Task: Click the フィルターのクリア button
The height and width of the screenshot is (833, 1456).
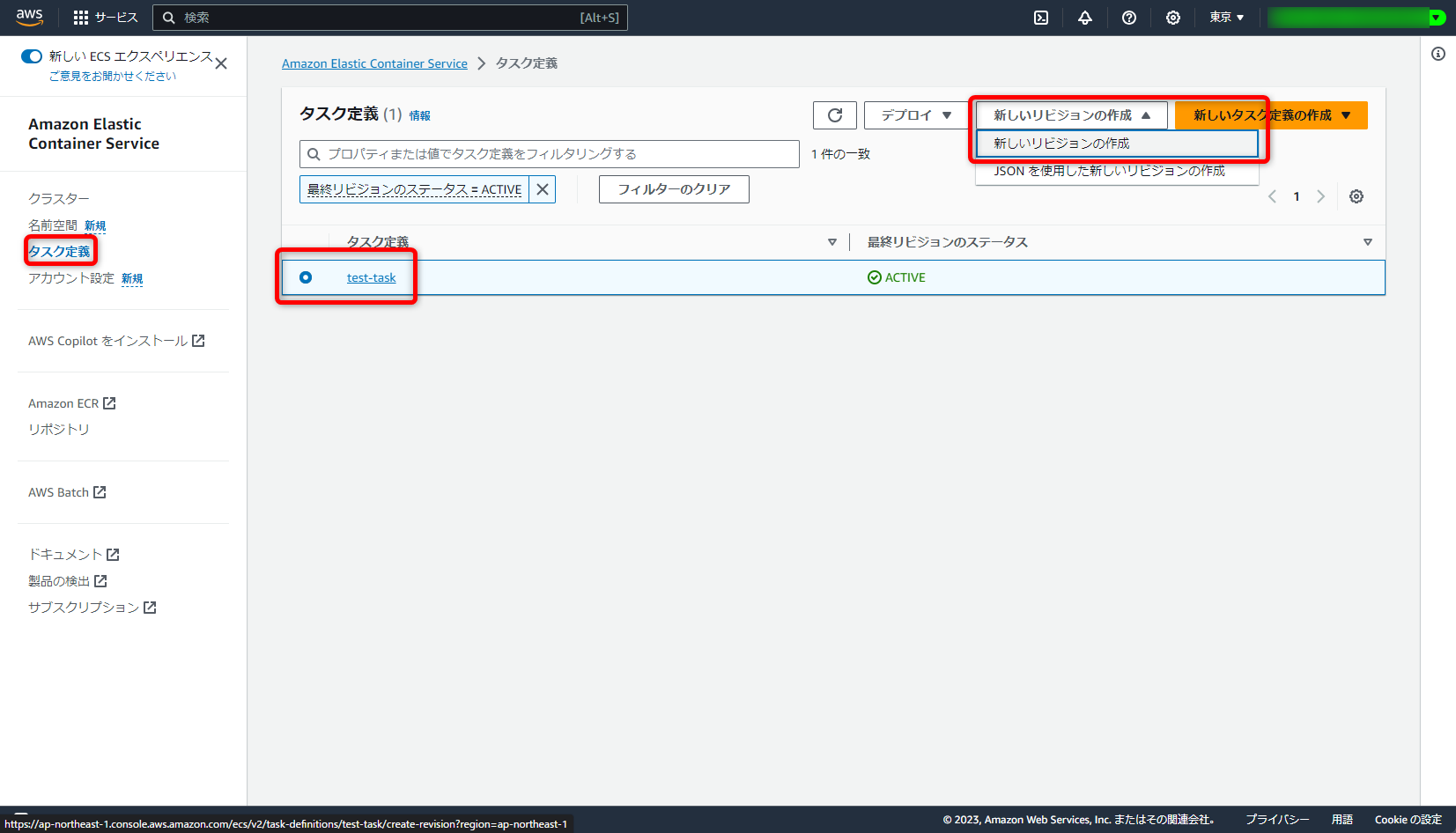Action: [673, 188]
